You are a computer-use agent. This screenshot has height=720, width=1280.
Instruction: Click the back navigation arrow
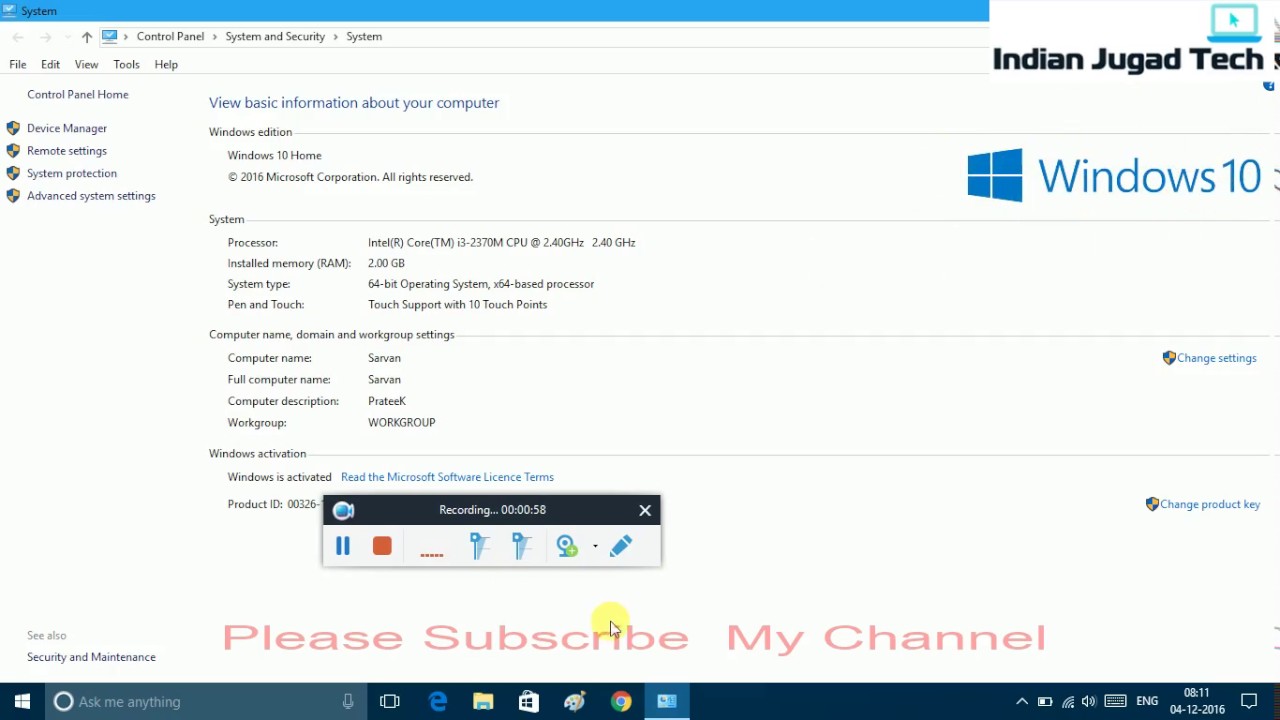pos(18,37)
